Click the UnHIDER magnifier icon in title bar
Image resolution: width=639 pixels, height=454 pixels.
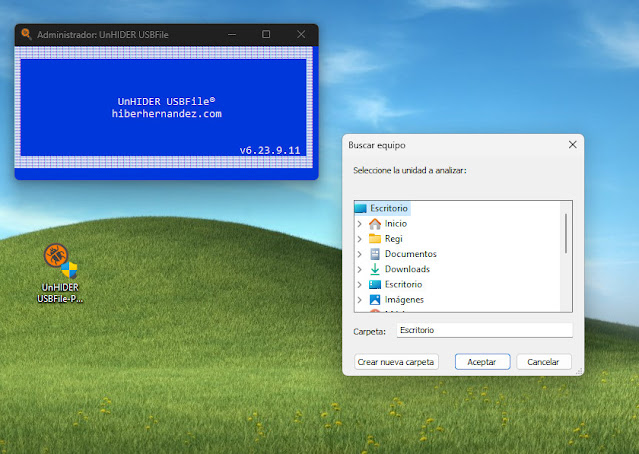click(26, 34)
